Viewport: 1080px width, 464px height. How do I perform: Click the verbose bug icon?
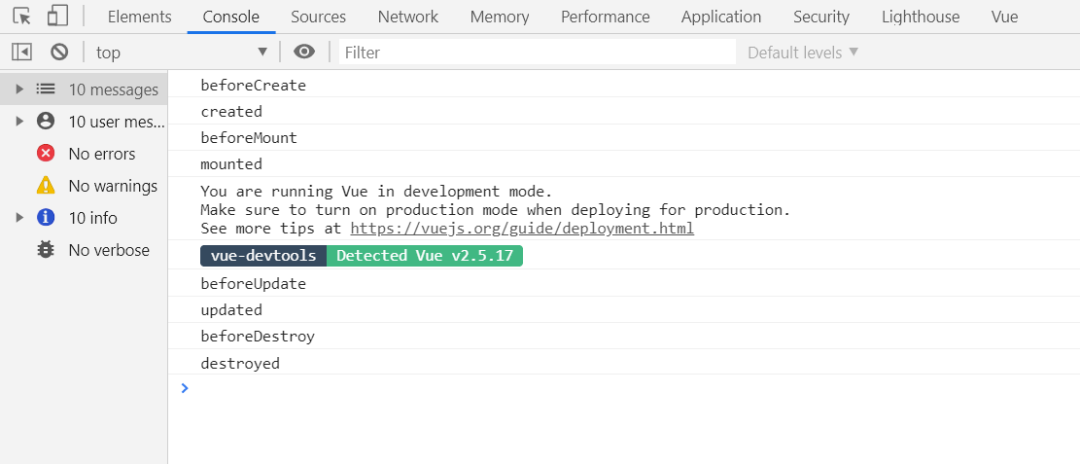tap(45, 250)
